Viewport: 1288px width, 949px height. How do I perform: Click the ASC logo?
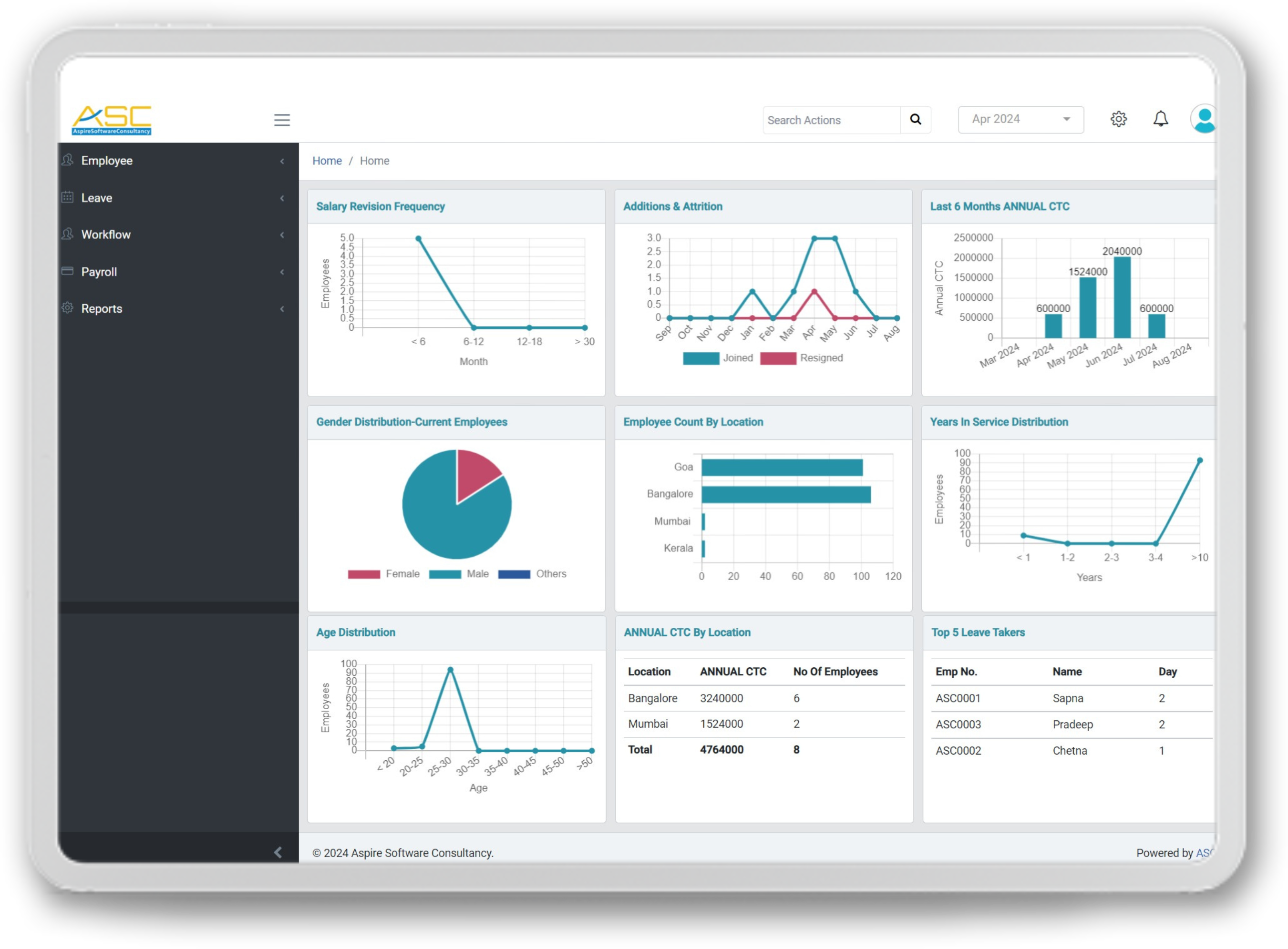(x=112, y=120)
